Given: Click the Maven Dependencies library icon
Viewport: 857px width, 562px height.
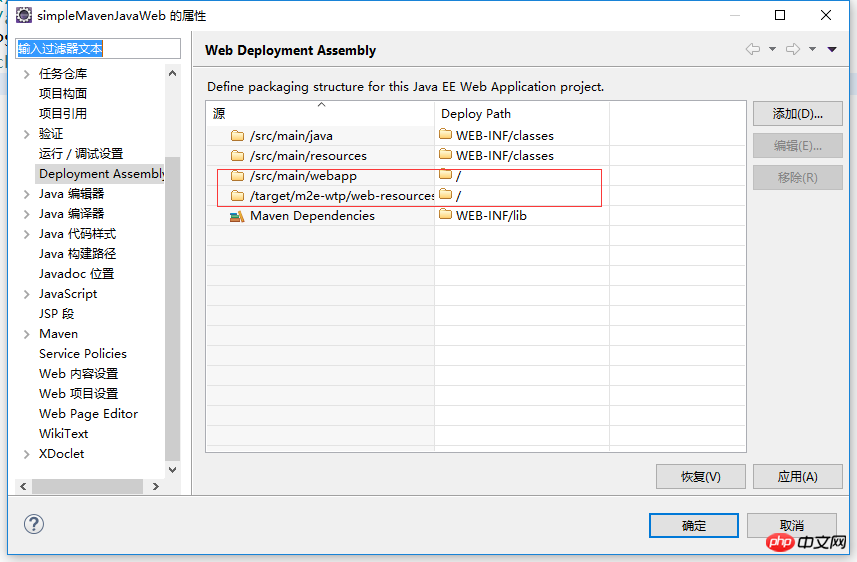Looking at the screenshot, I should (237, 216).
